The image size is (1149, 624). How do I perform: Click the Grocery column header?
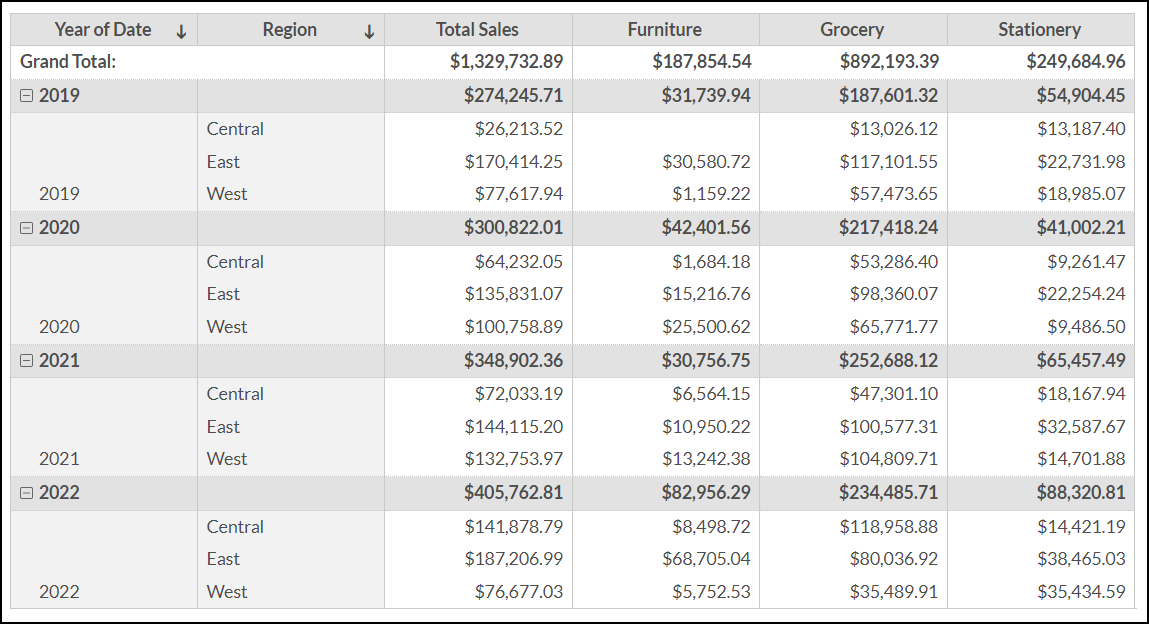pos(852,30)
